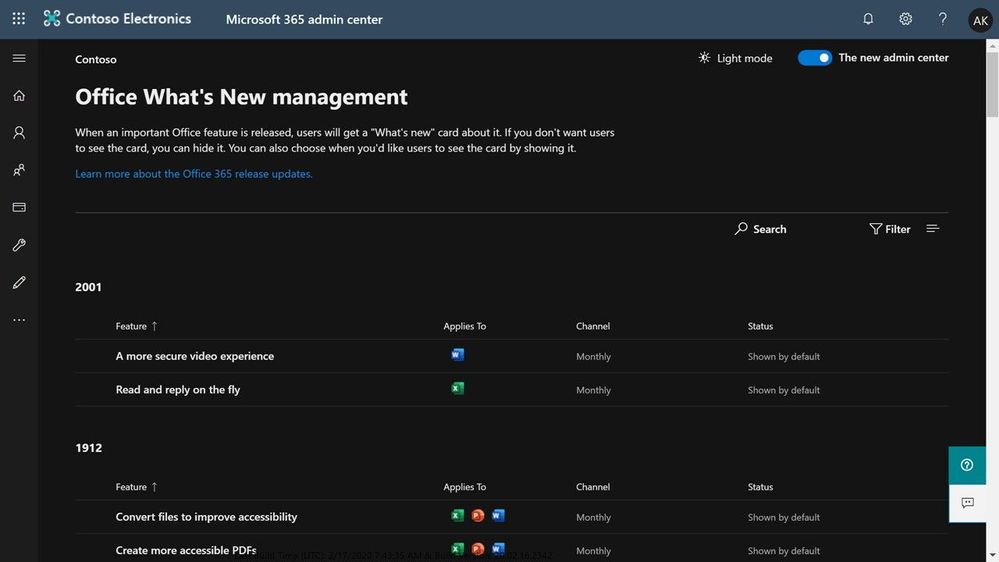Viewport: 999px width, 562px height.
Task: Click Applies To header in 2001 section
Action: [464, 326]
